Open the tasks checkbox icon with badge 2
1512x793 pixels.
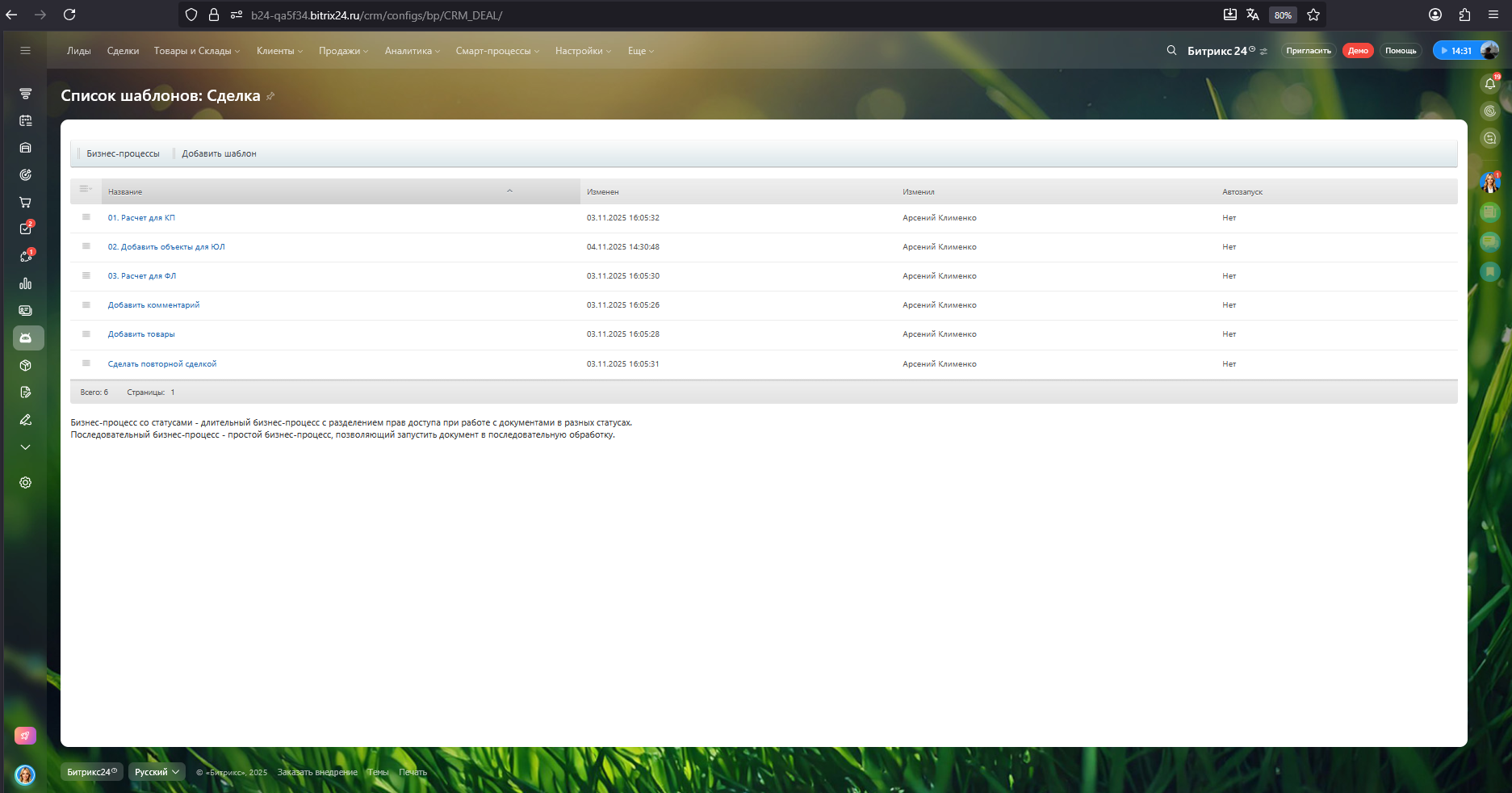click(x=26, y=229)
